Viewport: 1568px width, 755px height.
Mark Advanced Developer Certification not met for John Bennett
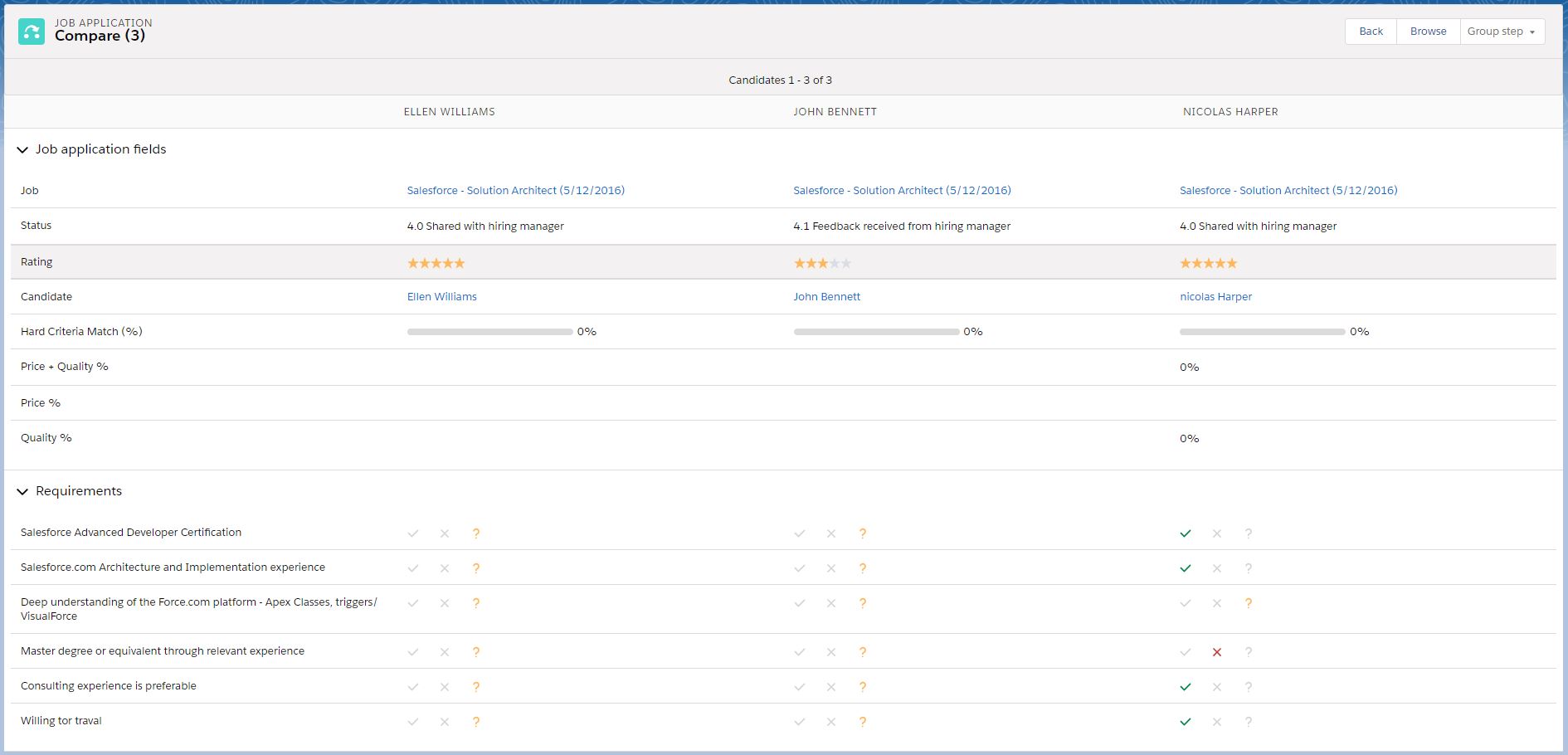pos(831,533)
